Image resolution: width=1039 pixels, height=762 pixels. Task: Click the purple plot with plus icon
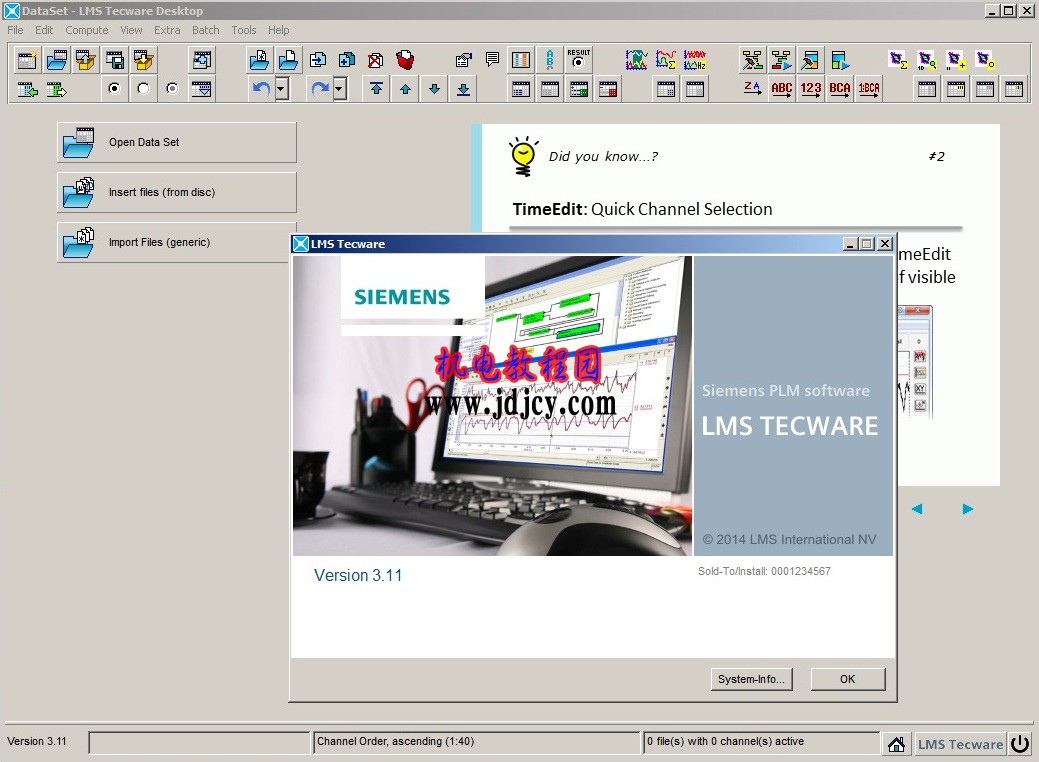[956, 60]
